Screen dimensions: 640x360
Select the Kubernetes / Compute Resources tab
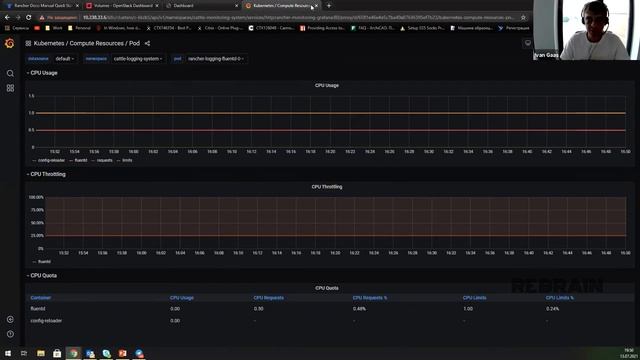[x=281, y=6]
